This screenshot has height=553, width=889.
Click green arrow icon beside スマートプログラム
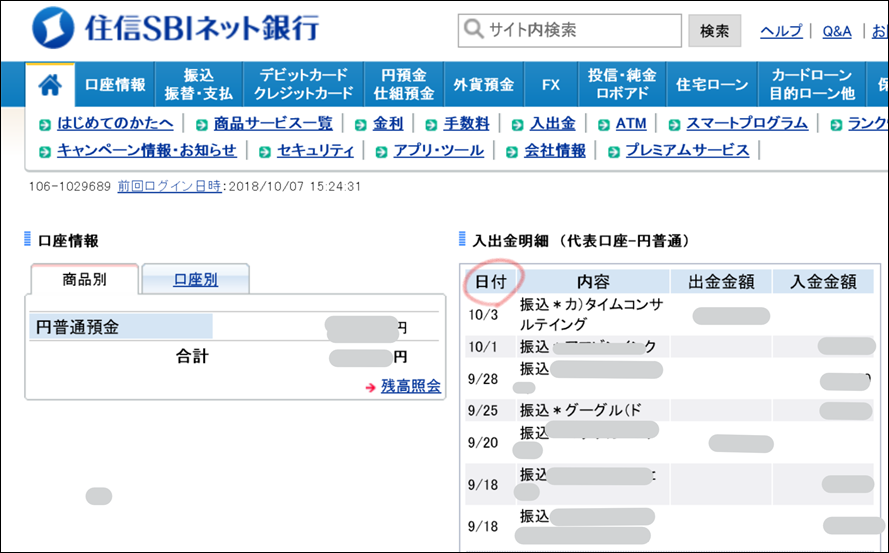tap(674, 125)
